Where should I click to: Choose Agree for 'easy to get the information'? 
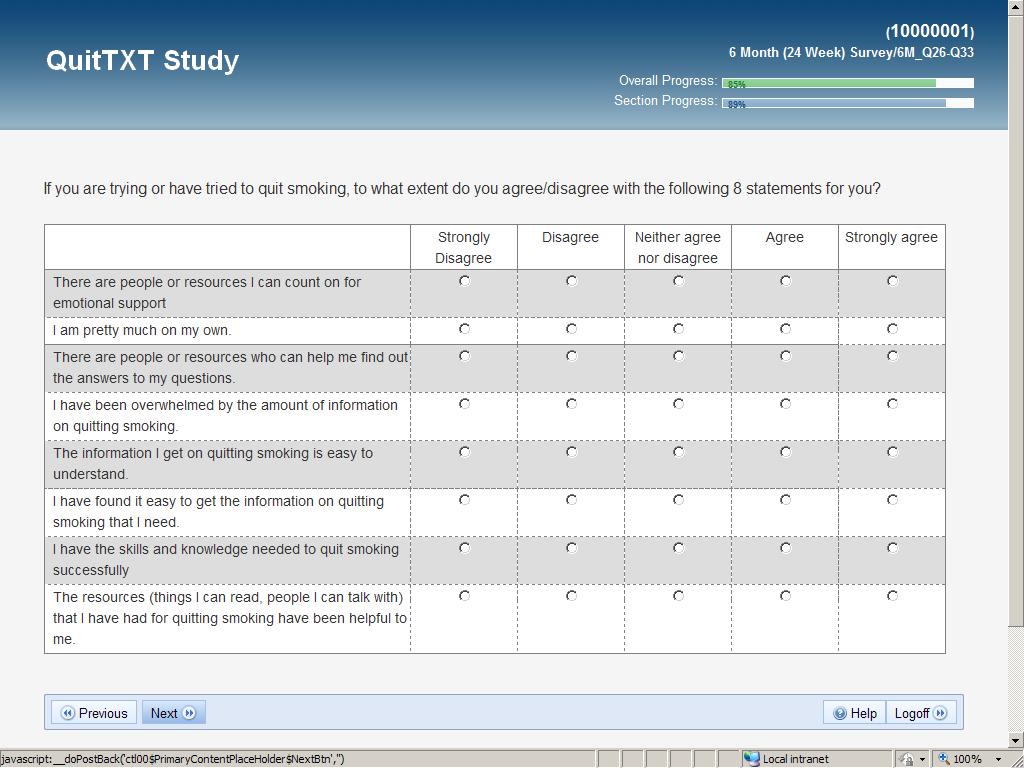pos(786,500)
